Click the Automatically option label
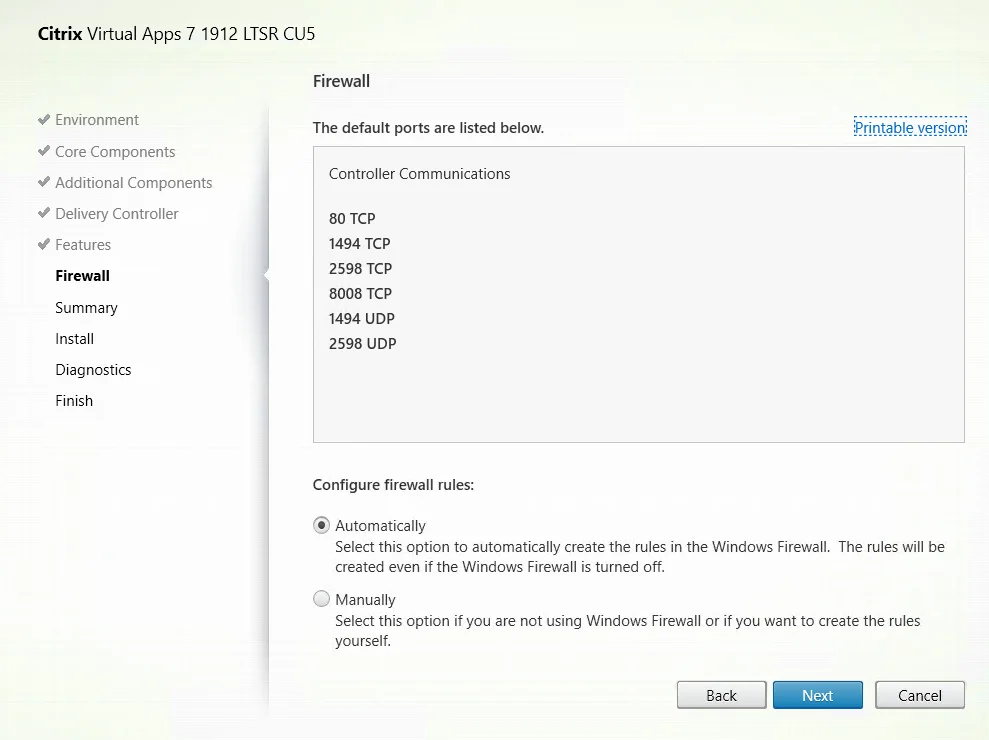 pos(380,526)
